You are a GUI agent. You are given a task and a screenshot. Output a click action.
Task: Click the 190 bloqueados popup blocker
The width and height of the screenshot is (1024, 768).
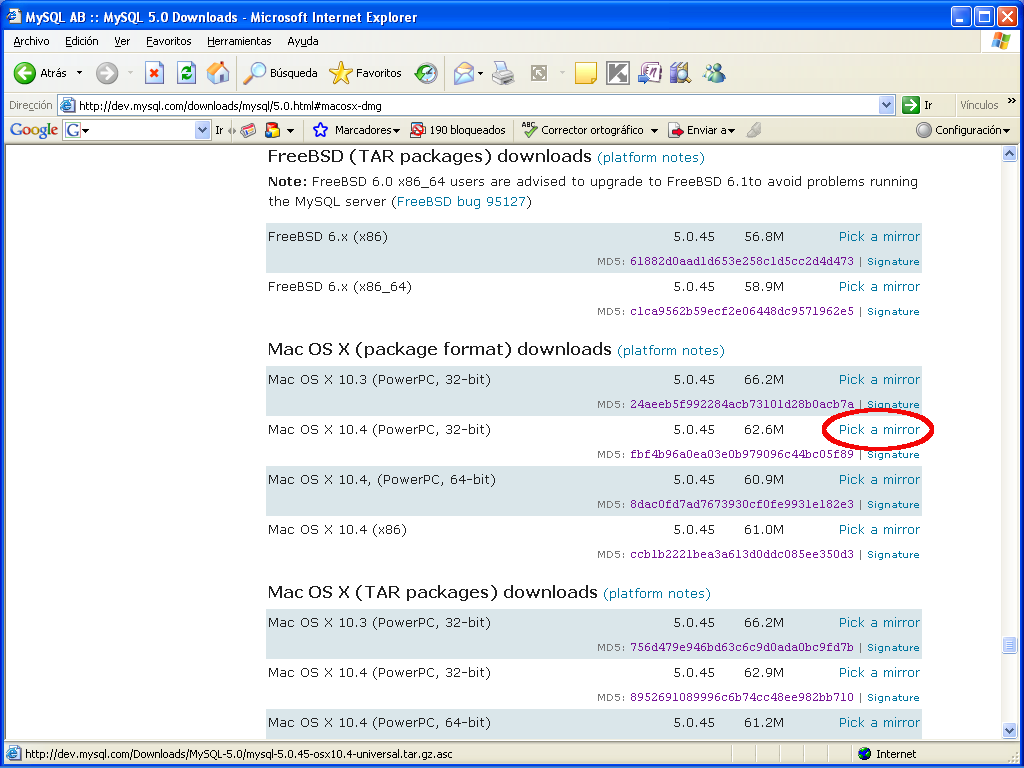(x=458, y=130)
